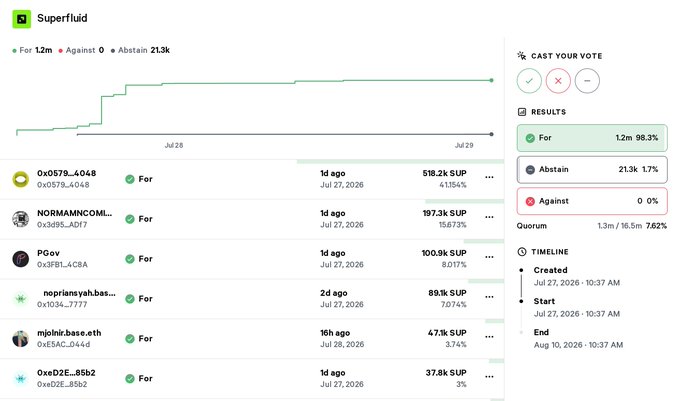Click the Jul 29 chart axis label
Viewport: 680px width, 401px height.
pyautogui.click(x=464, y=145)
